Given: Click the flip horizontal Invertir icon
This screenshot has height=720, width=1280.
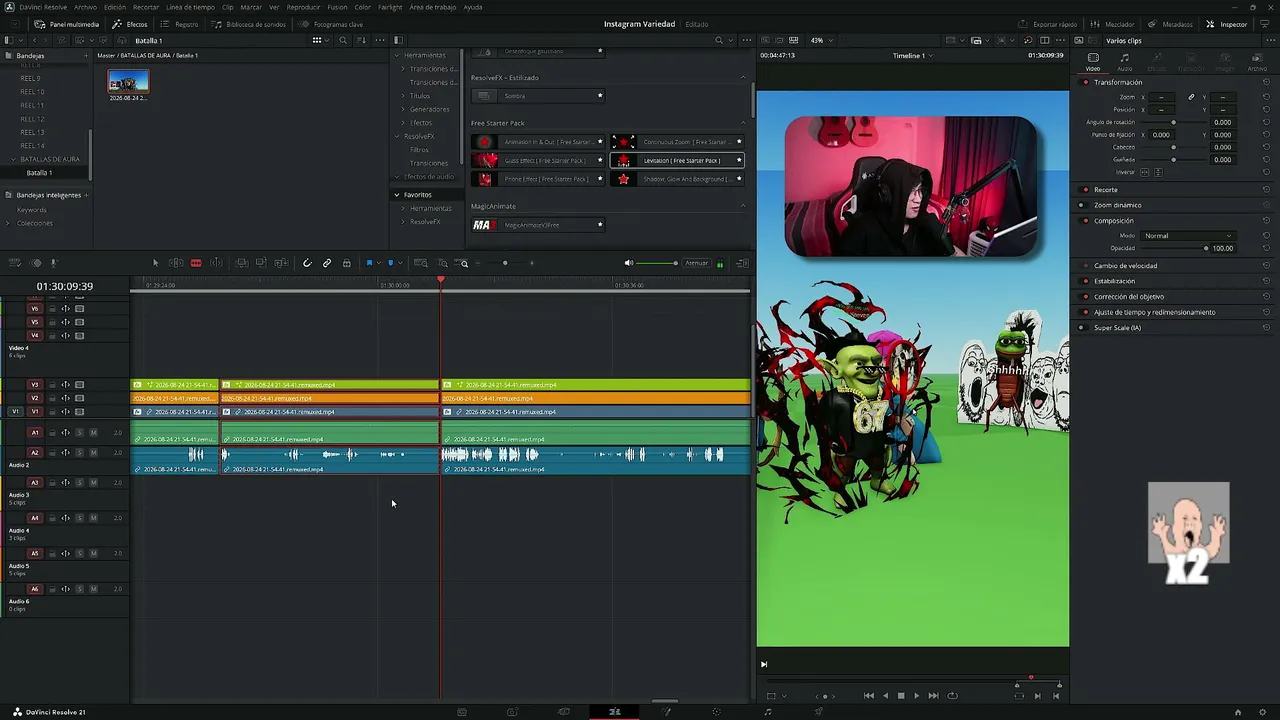Looking at the screenshot, I should [x=1145, y=172].
